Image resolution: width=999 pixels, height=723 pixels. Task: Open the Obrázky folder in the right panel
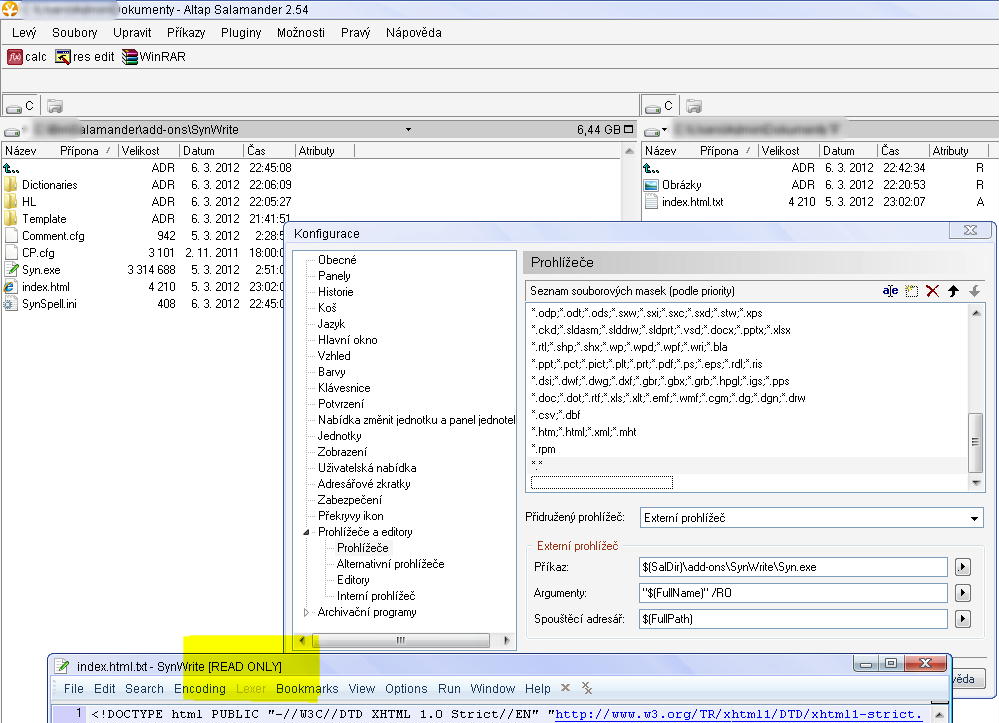click(681, 185)
